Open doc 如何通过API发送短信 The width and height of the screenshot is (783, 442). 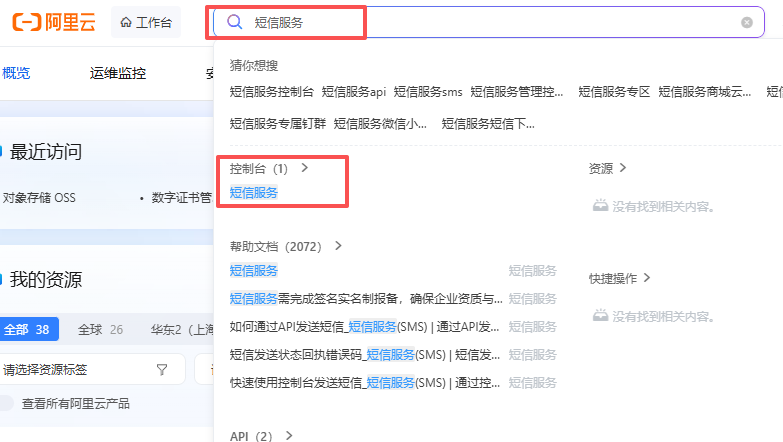coord(365,327)
